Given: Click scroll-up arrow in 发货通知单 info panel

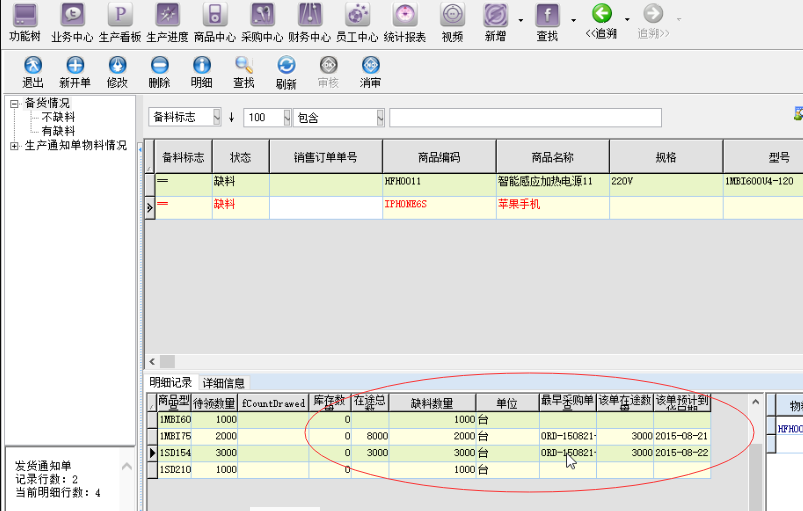Looking at the screenshot, I should point(127,466).
